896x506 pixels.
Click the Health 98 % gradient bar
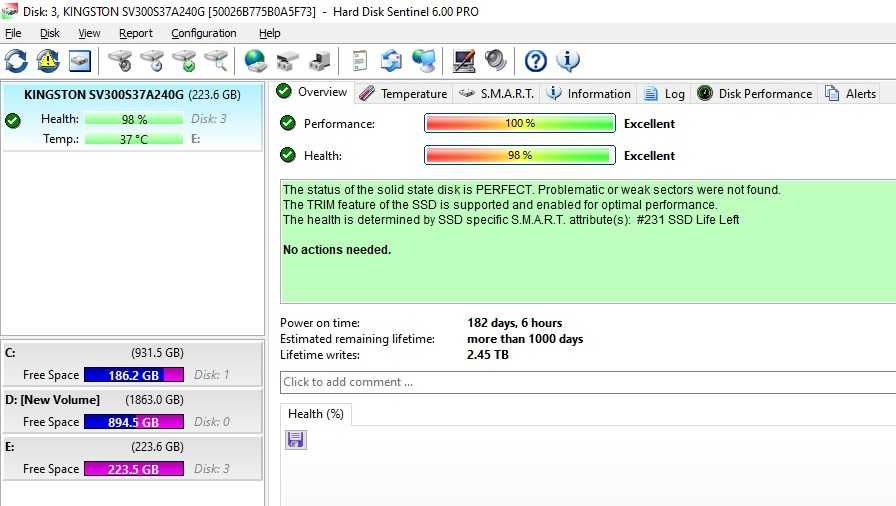(519, 155)
